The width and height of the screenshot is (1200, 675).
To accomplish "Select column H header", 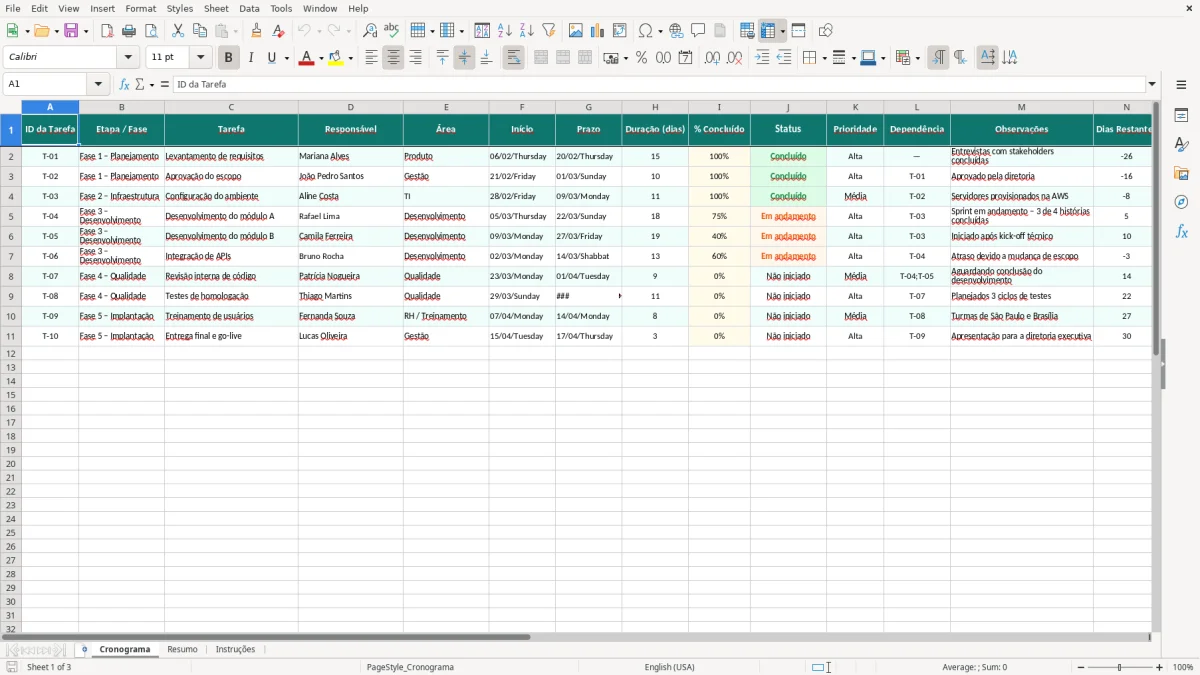I will pos(655,107).
